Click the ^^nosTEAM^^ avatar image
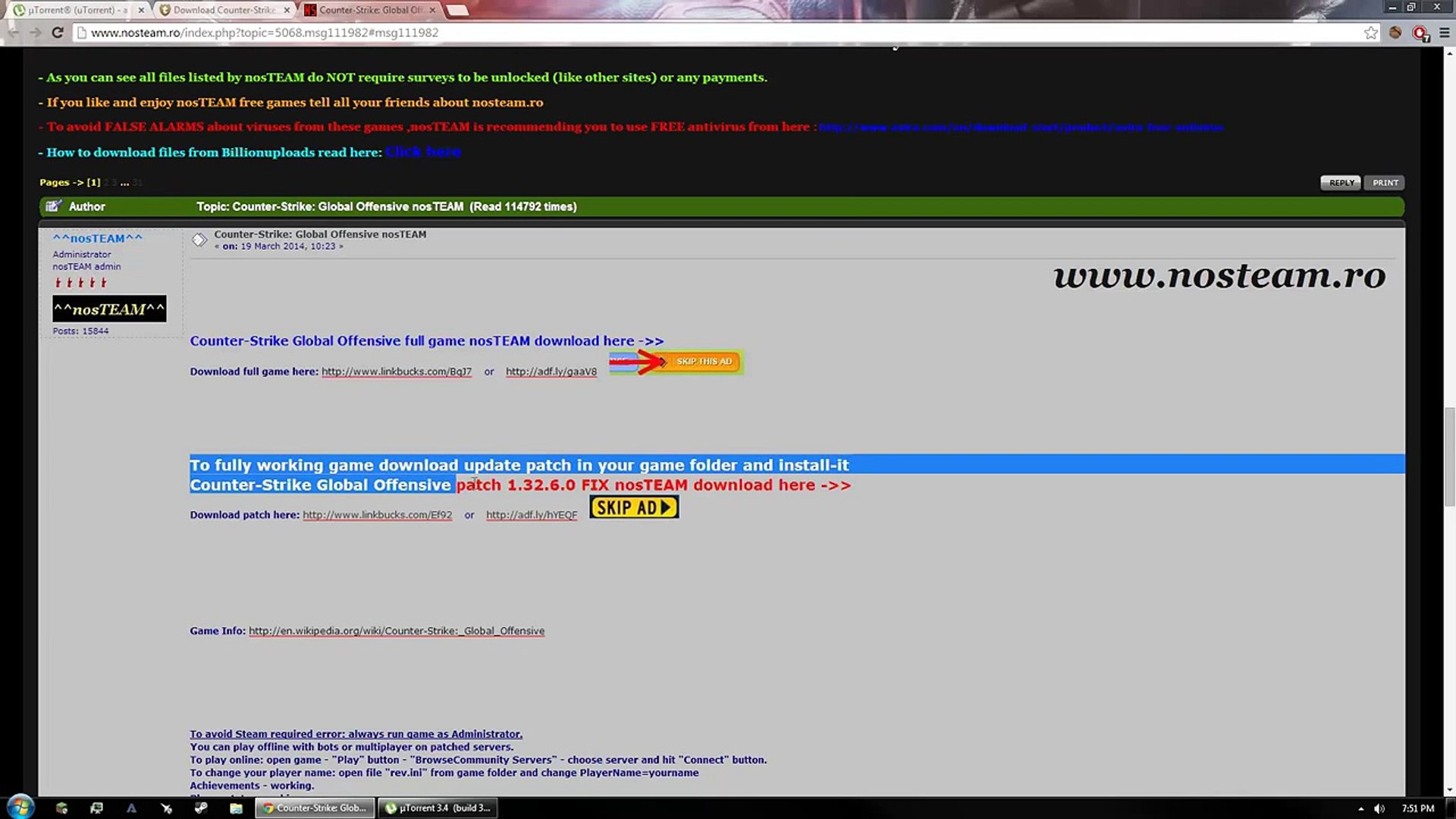Viewport: 1456px width, 819px height. point(109,309)
